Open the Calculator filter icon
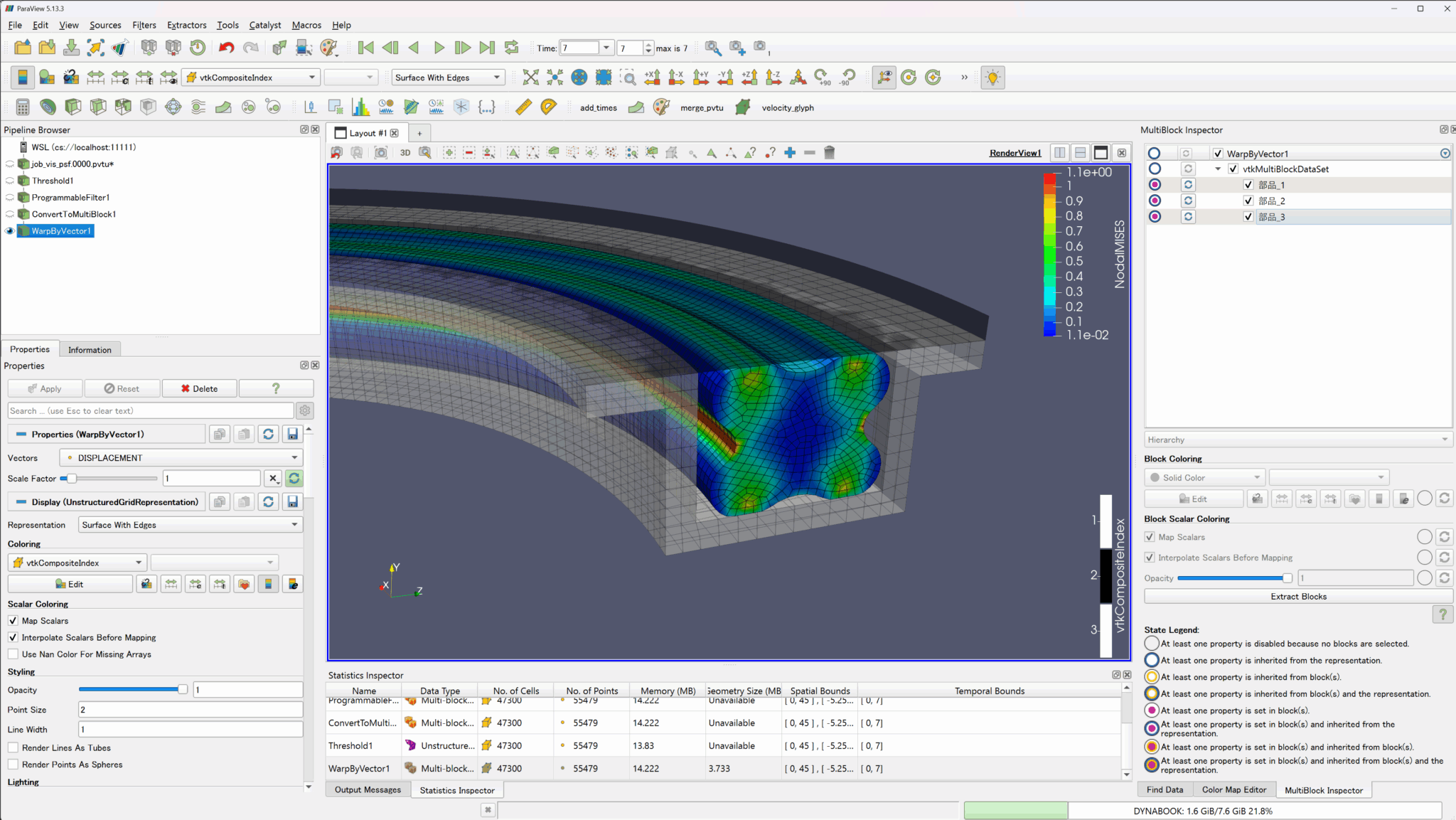 23,107
